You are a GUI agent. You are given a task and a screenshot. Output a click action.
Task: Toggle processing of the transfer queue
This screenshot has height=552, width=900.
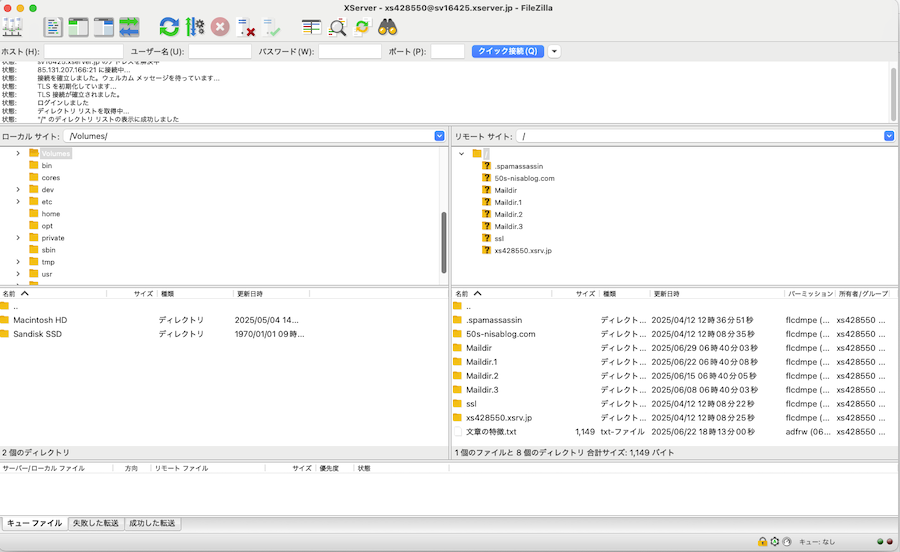(195, 27)
